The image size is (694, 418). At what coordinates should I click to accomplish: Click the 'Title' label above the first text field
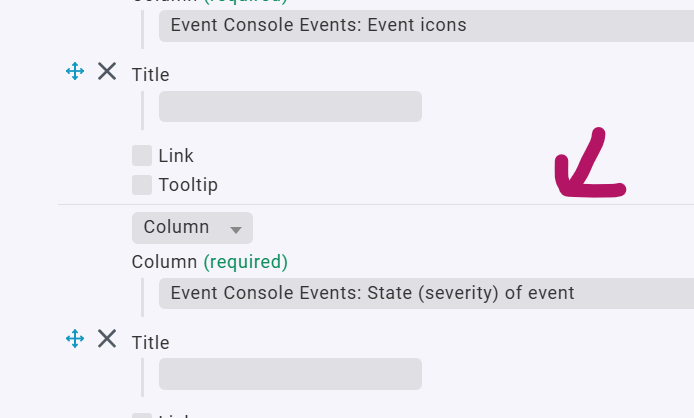pyautogui.click(x=150, y=75)
